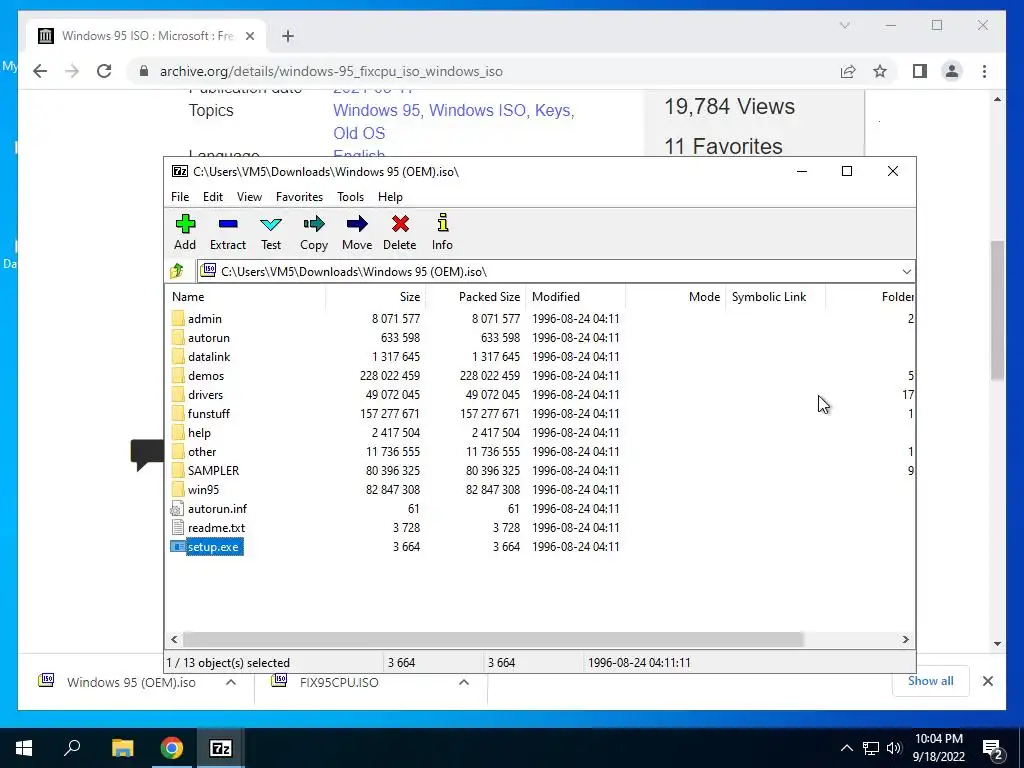Click Show all downloads
This screenshot has height=768, width=1024.
(930, 681)
